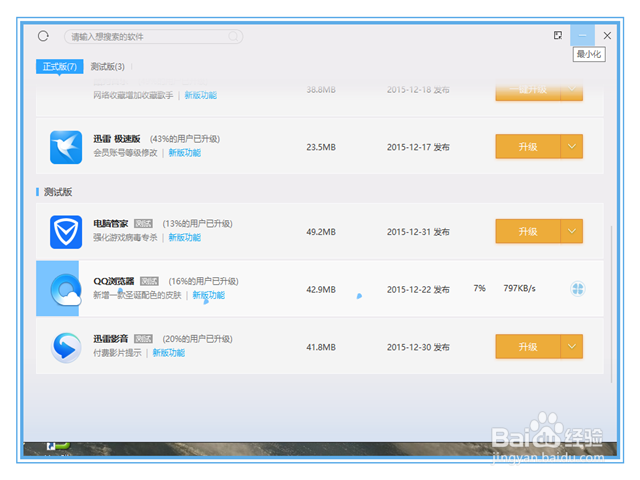Click the 7% download progress for QQ浏览器
The width and height of the screenshot is (640, 480).
tap(480, 289)
